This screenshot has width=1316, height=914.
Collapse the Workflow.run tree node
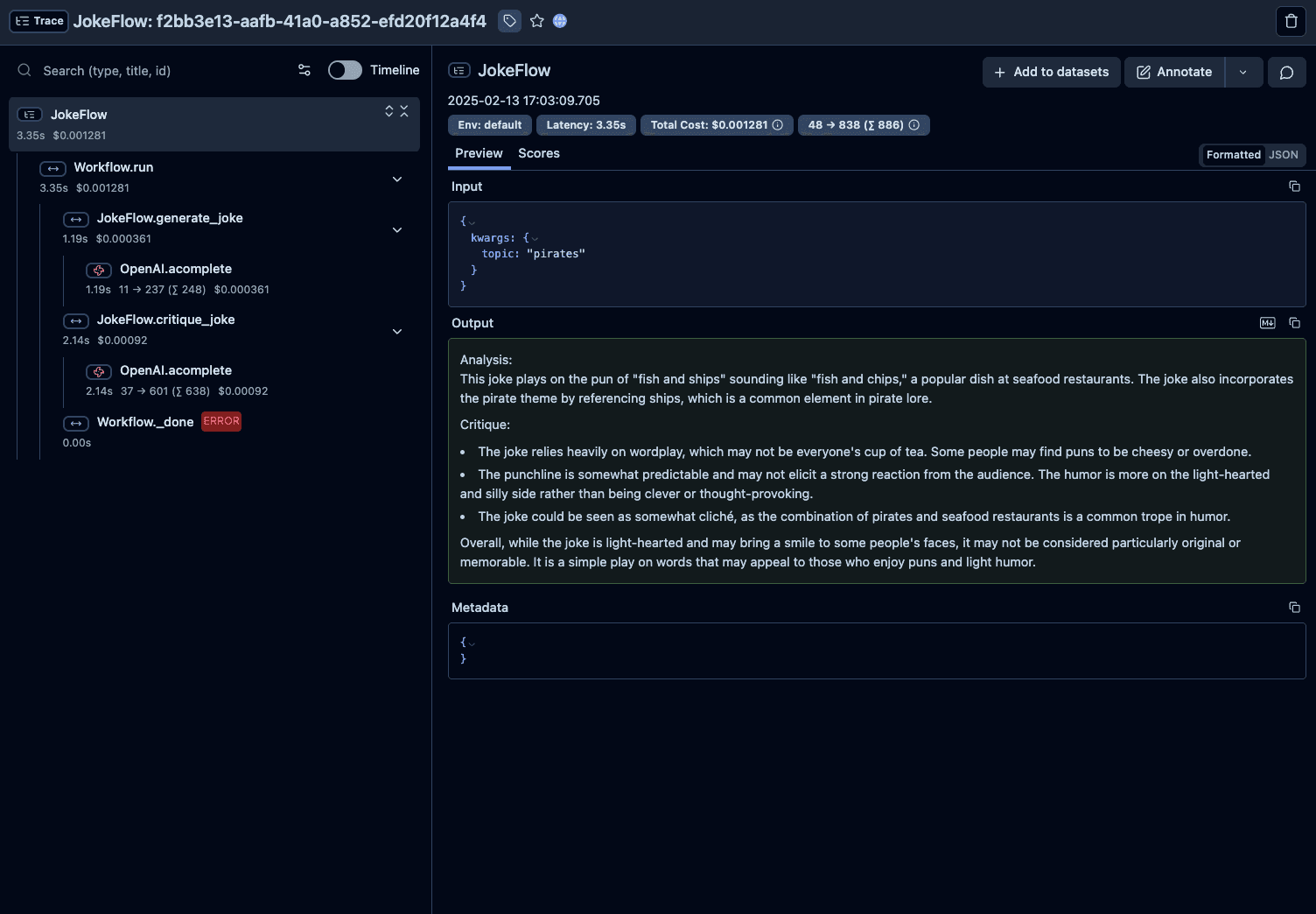click(x=396, y=179)
